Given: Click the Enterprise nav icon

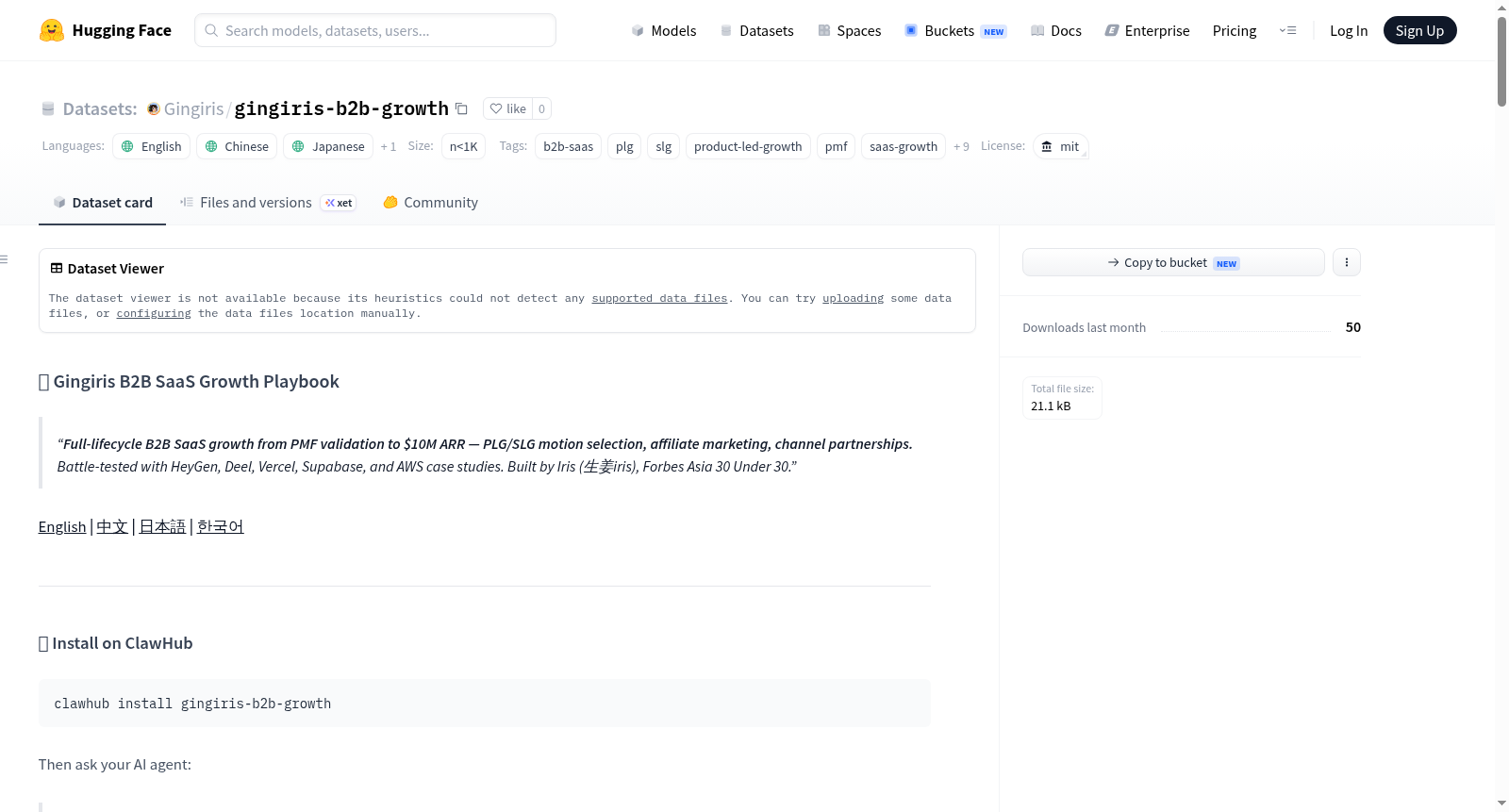Looking at the screenshot, I should 1112,30.
